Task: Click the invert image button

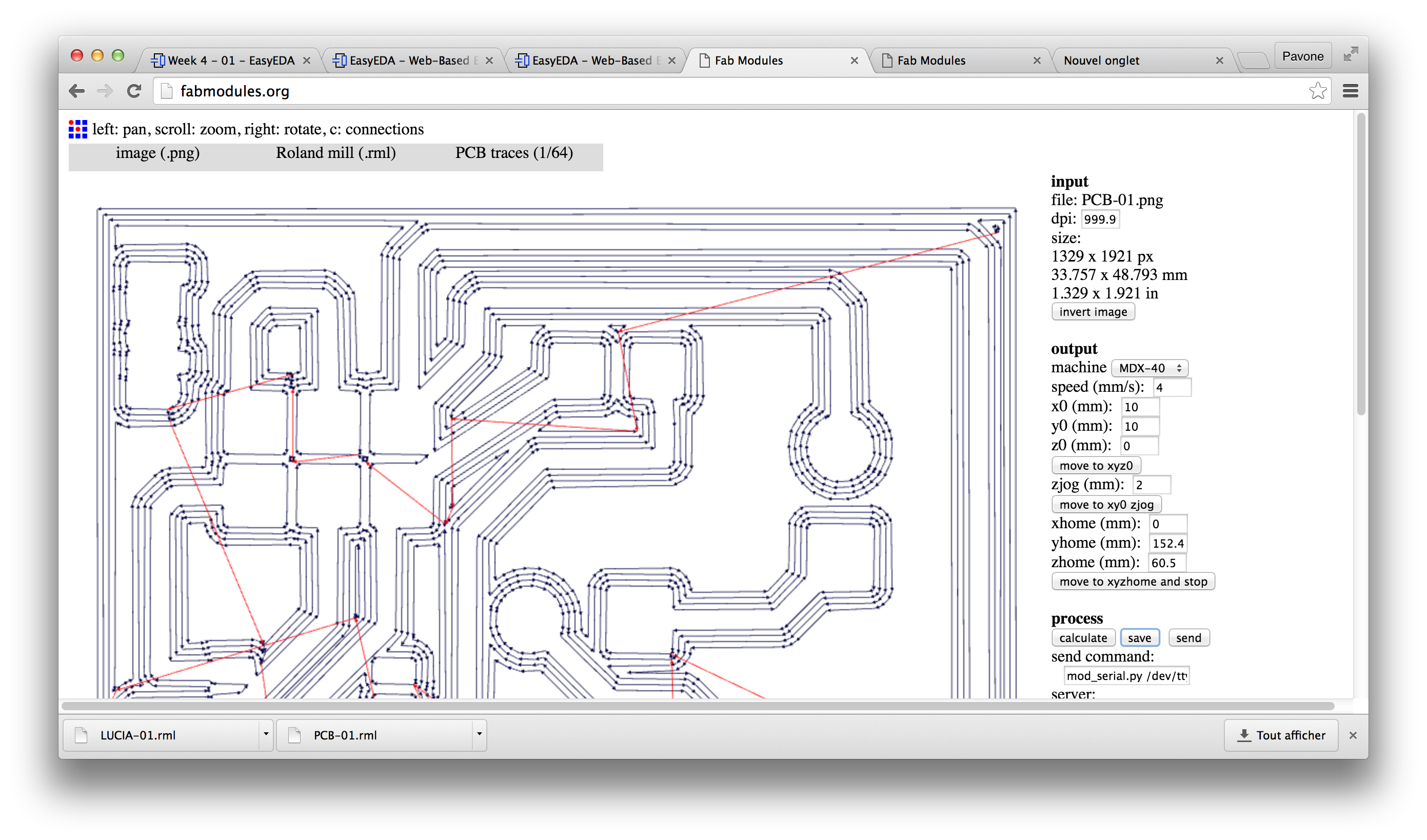Action: click(x=1093, y=312)
